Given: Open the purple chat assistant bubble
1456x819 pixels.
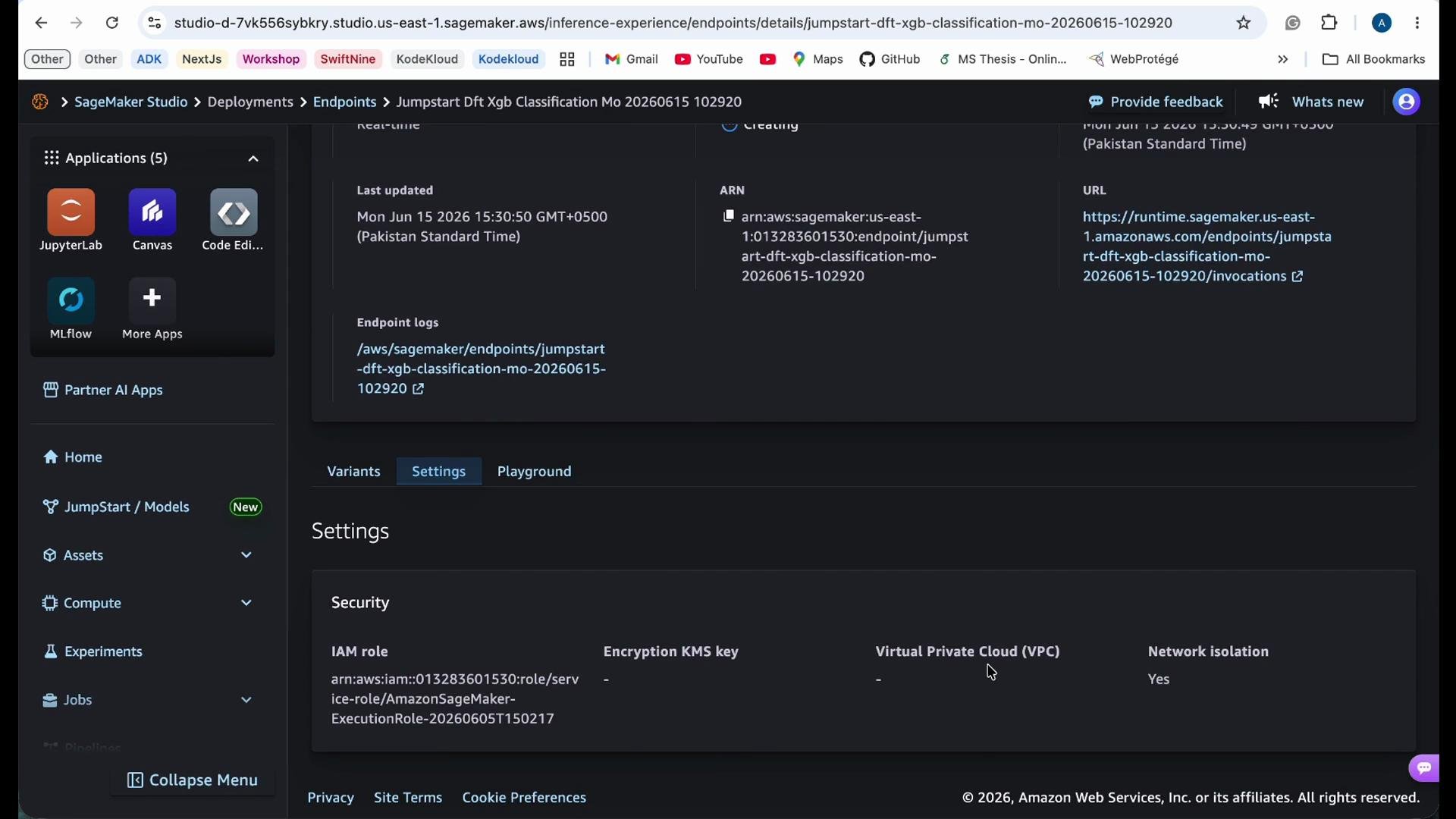Looking at the screenshot, I should (x=1424, y=768).
